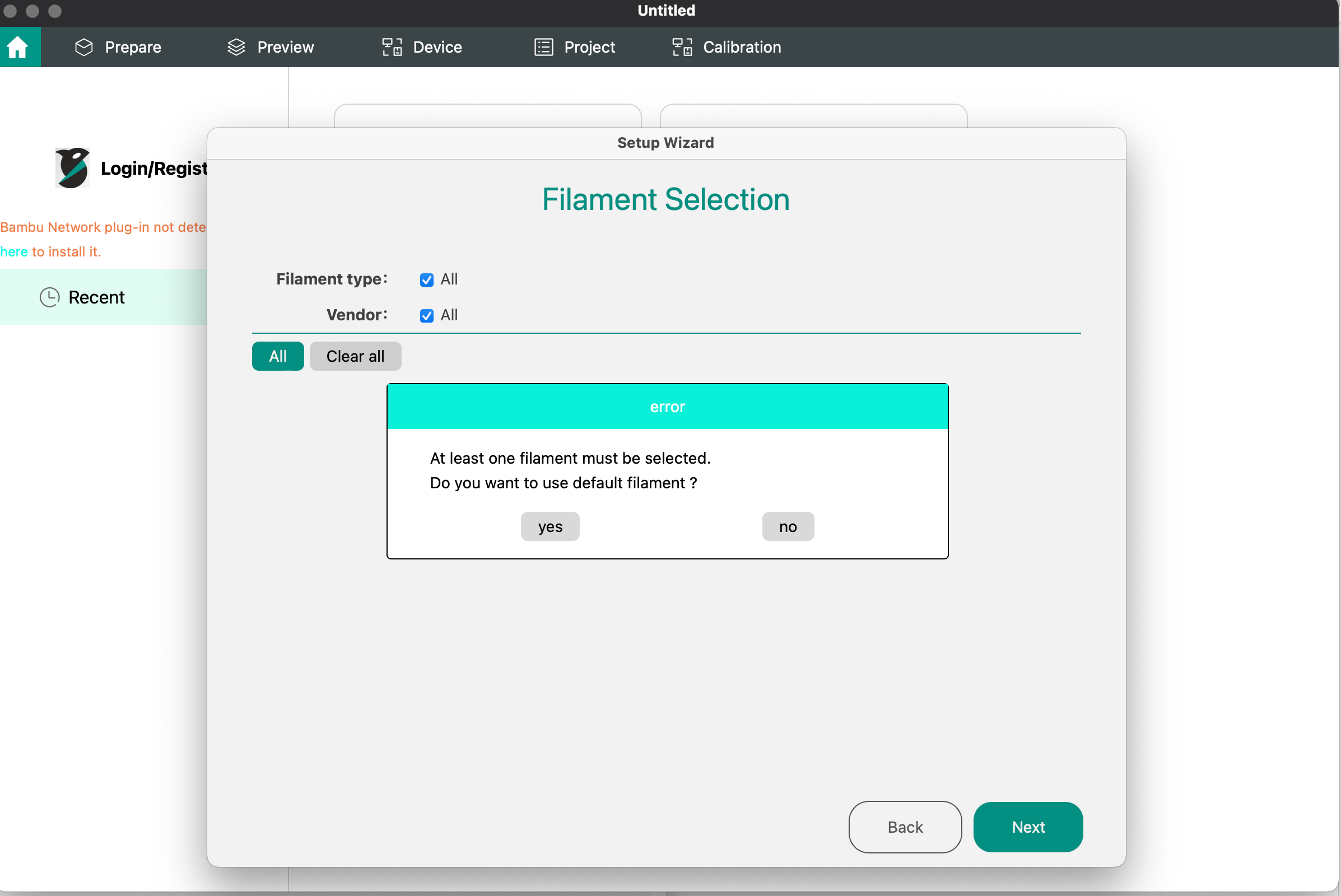Click the clock icon beside Recent
This screenshot has width=1341, height=896.
49,297
